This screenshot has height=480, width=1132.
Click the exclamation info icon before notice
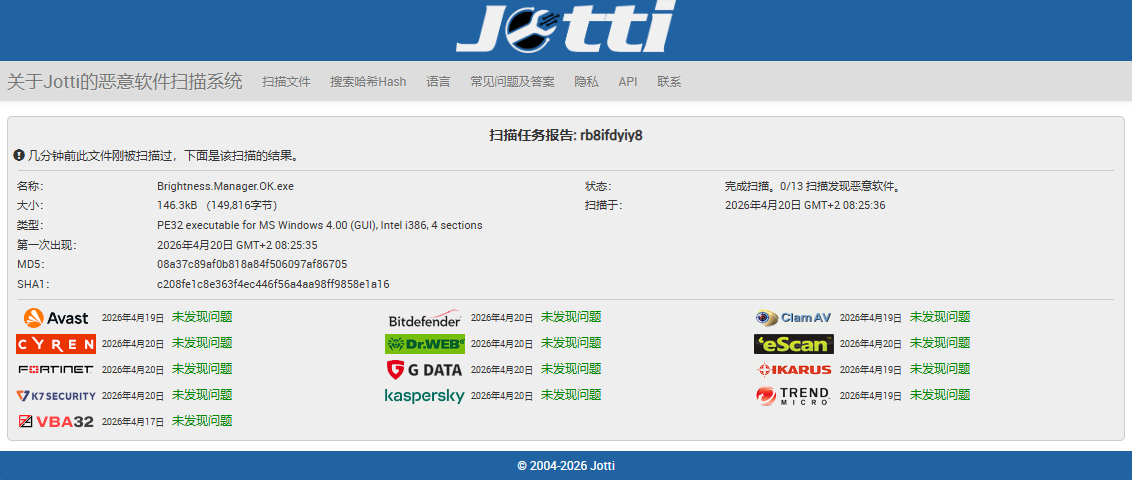(19, 155)
